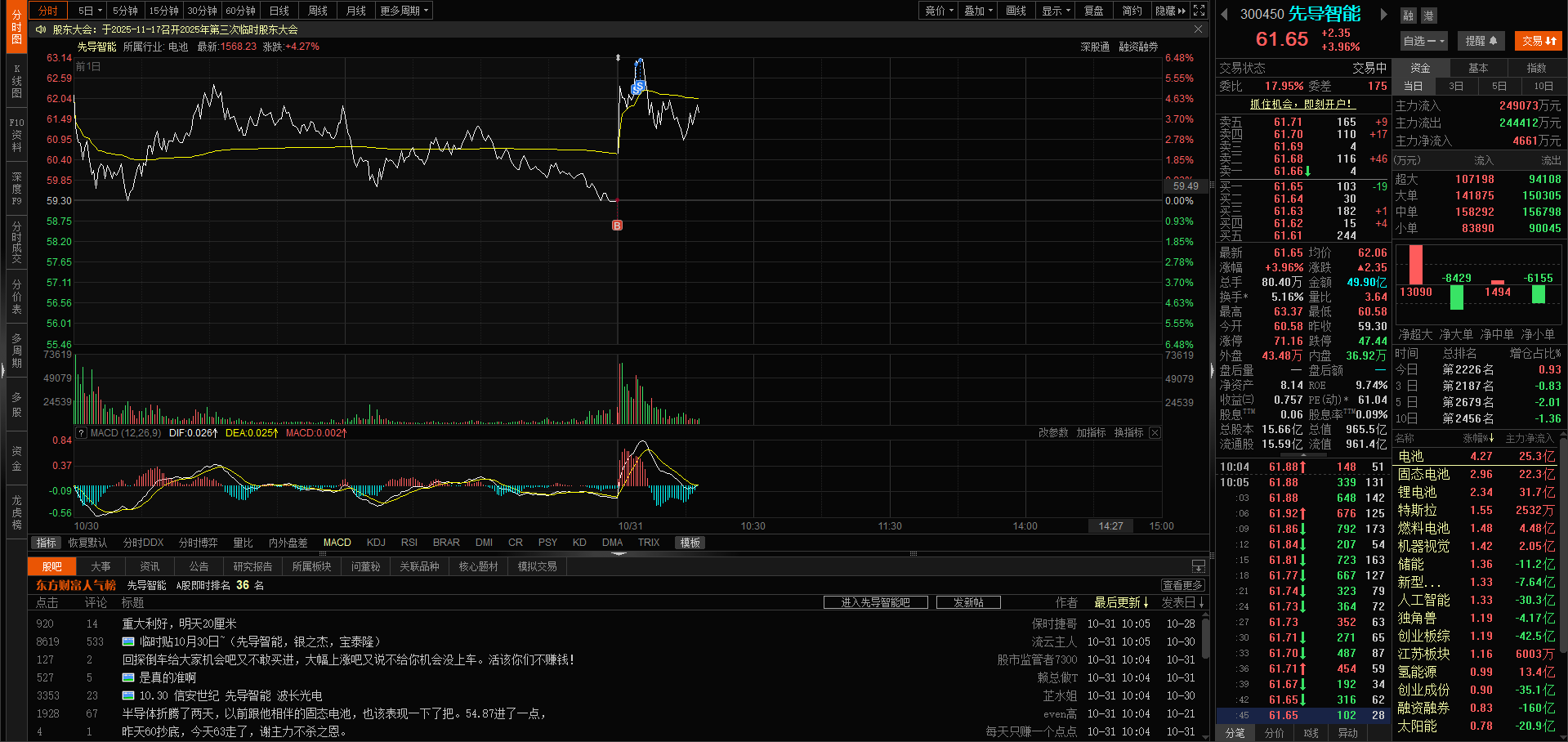
Task: Click the blue S sell marker on chart
Action: [639, 87]
